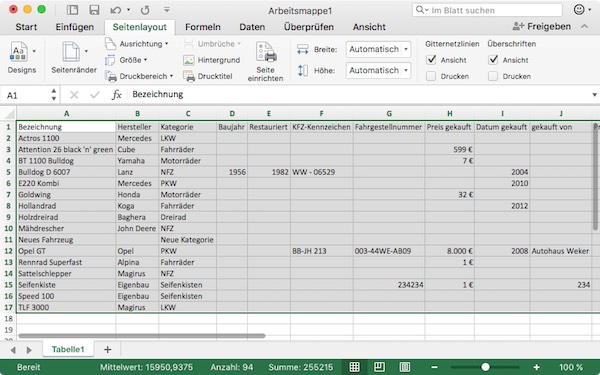
Task: Click the Summe: 255215 status entry
Action: (x=301, y=367)
